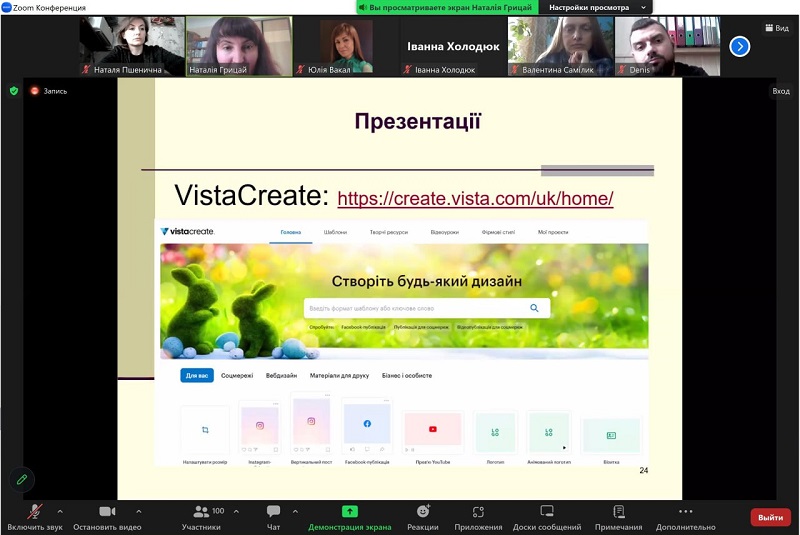Open the create.vista.com hyperlink
This screenshot has width=800, height=535.
coord(475,198)
